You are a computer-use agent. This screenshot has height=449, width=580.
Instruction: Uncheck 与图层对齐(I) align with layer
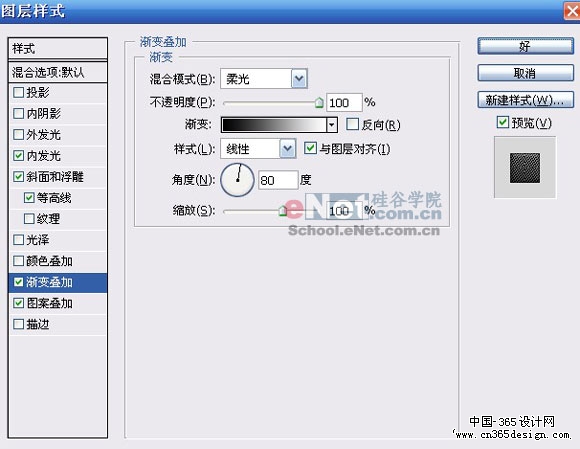click(x=310, y=148)
